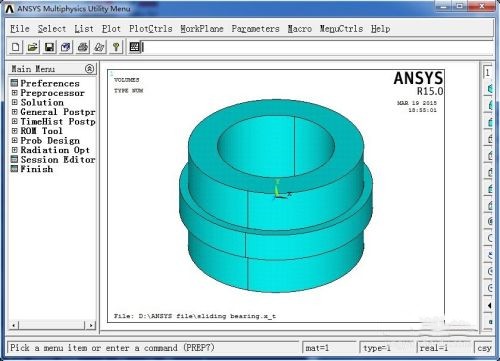
Task: Click the Main Menu panel title
Action: [x=33, y=69]
